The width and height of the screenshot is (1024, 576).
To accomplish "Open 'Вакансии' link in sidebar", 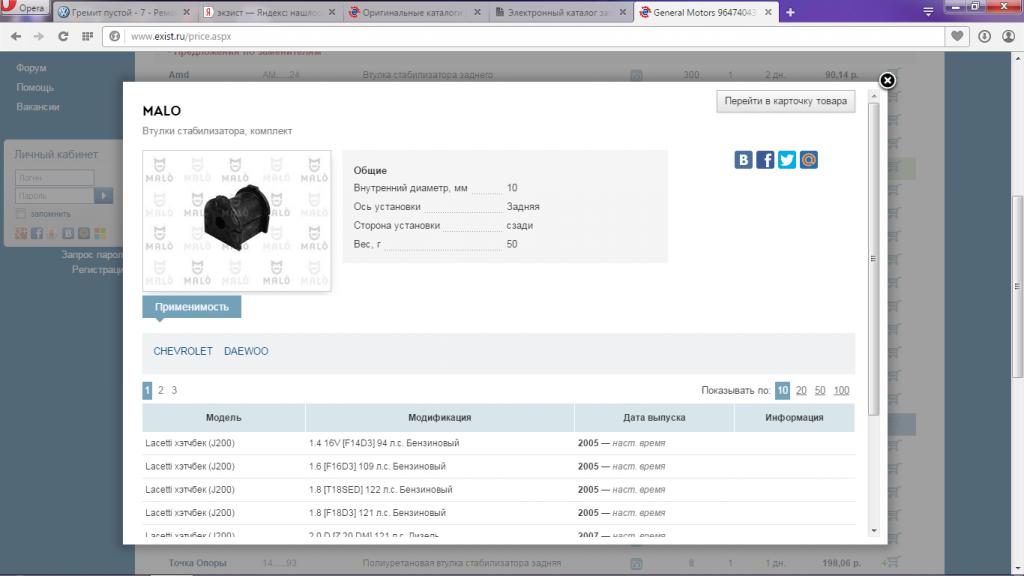I will coord(37,107).
